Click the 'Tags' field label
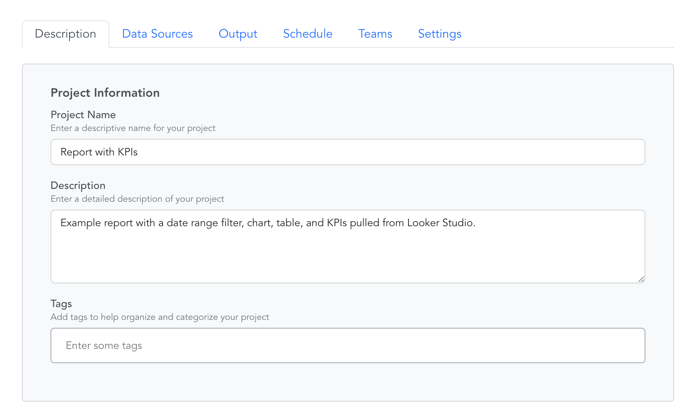Viewport: 688px width, 420px height. (x=61, y=304)
